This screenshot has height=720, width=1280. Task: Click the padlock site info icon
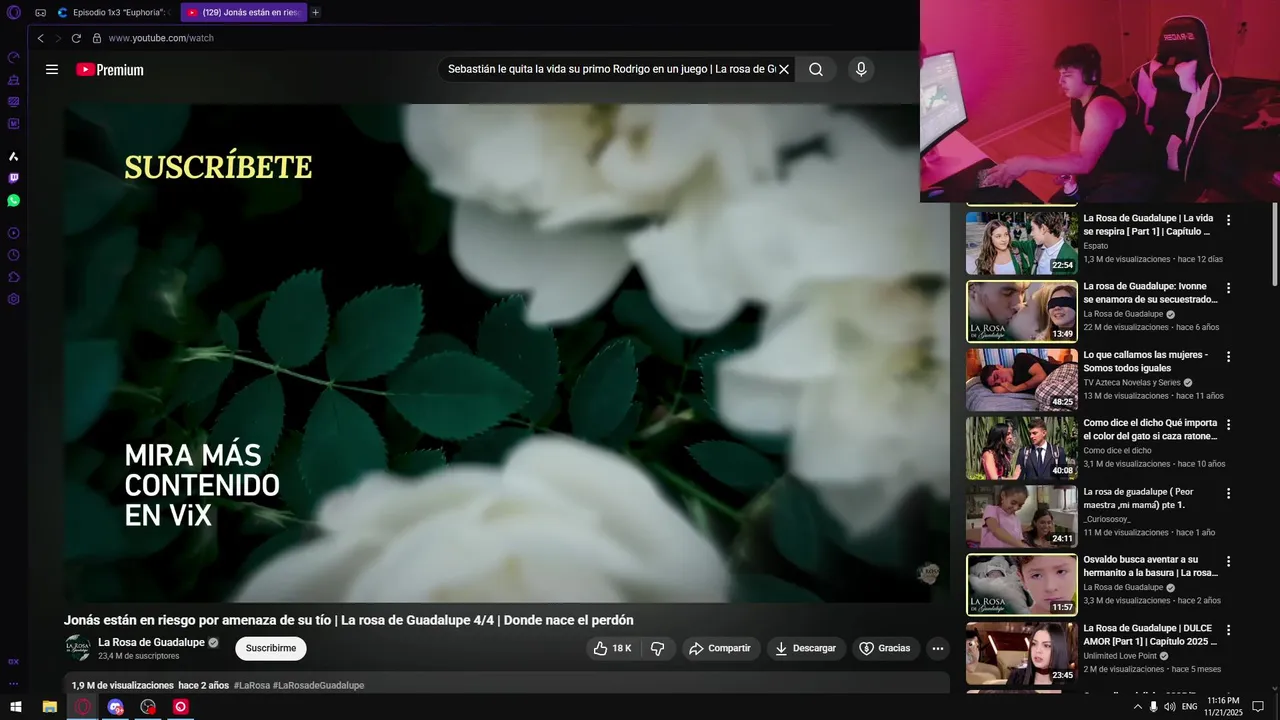point(97,38)
